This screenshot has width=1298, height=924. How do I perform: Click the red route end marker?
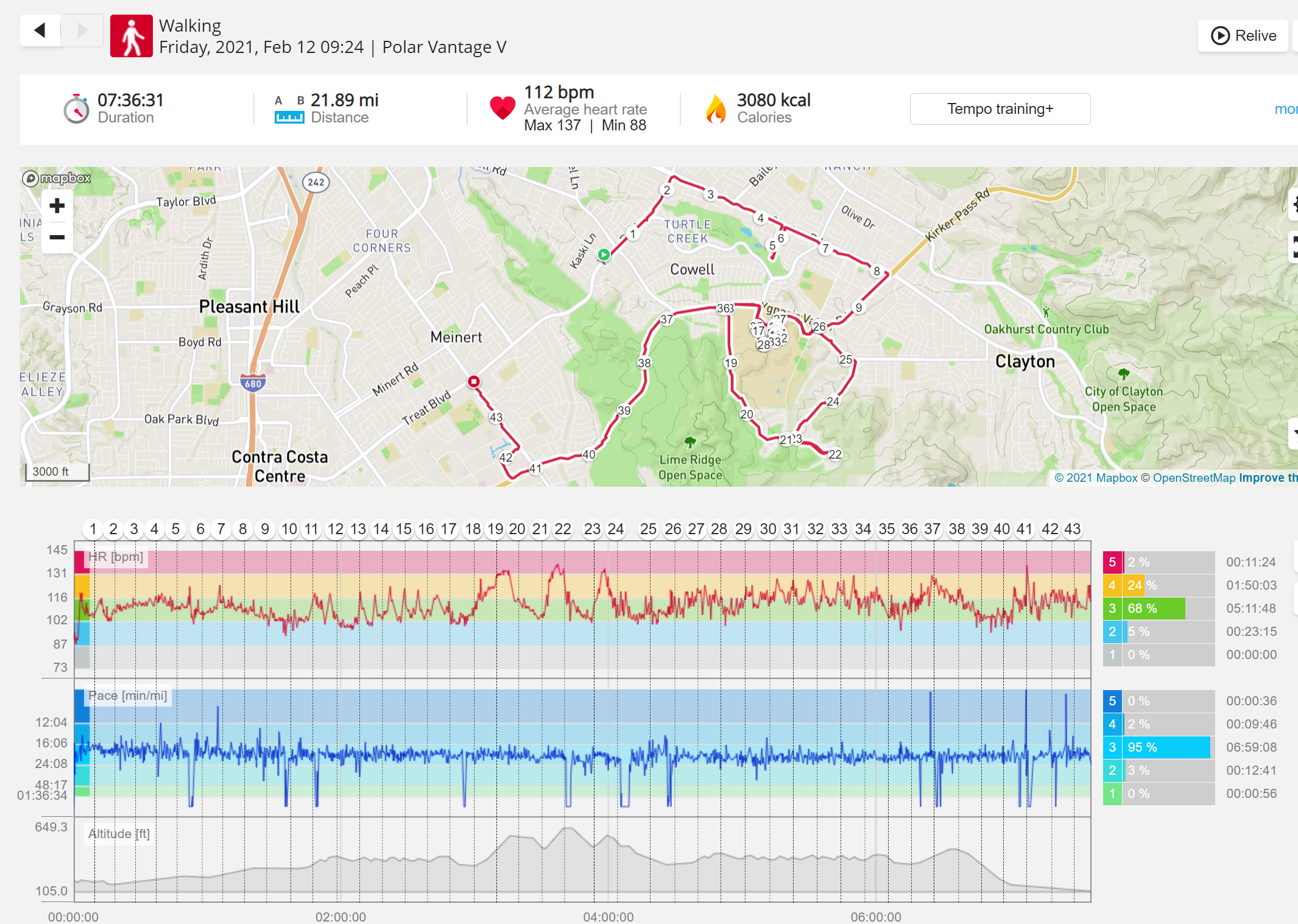click(473, 381)
